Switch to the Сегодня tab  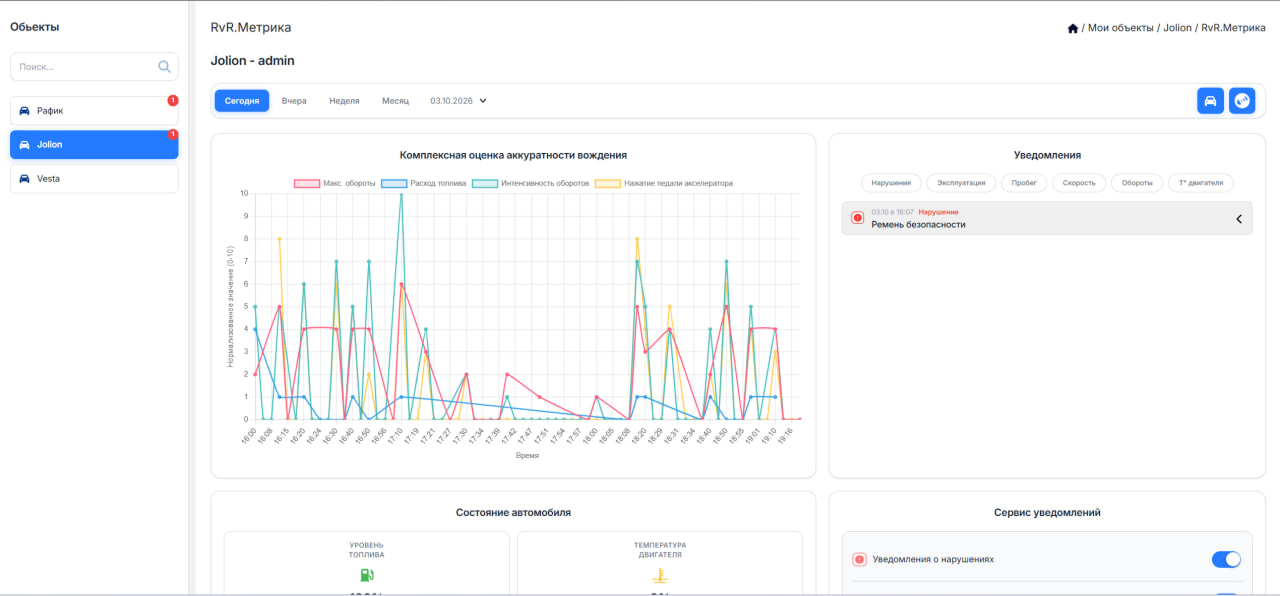click(242, 101)
